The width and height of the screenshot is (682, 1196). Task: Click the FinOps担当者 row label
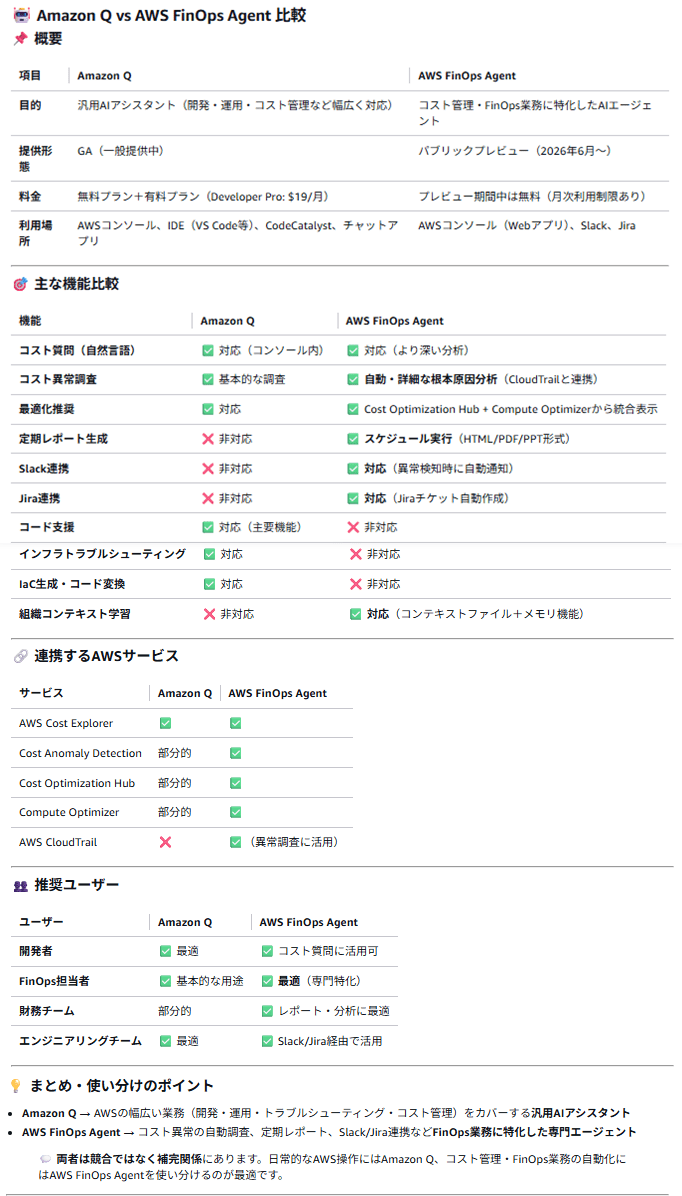tap(53, 981)
